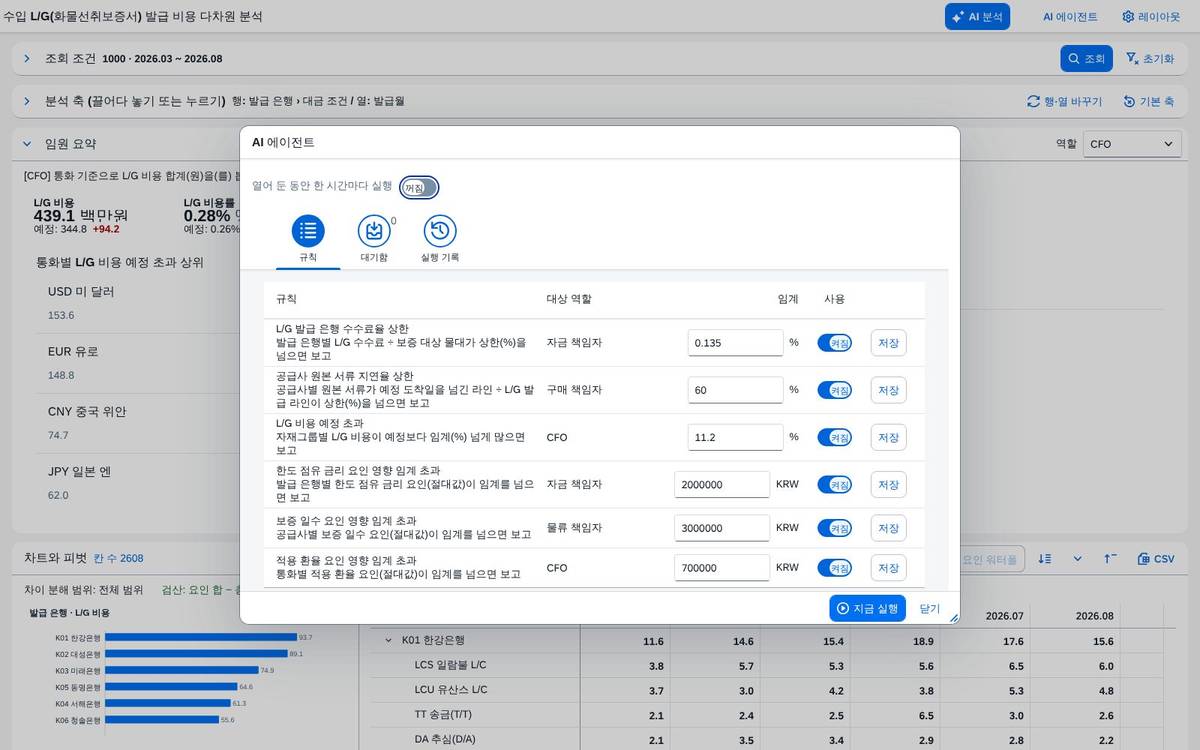This screenshot has height=750, width=1200.
Task: Open the AI 에이전트 header button
Action: click(x=1070, y=17)
